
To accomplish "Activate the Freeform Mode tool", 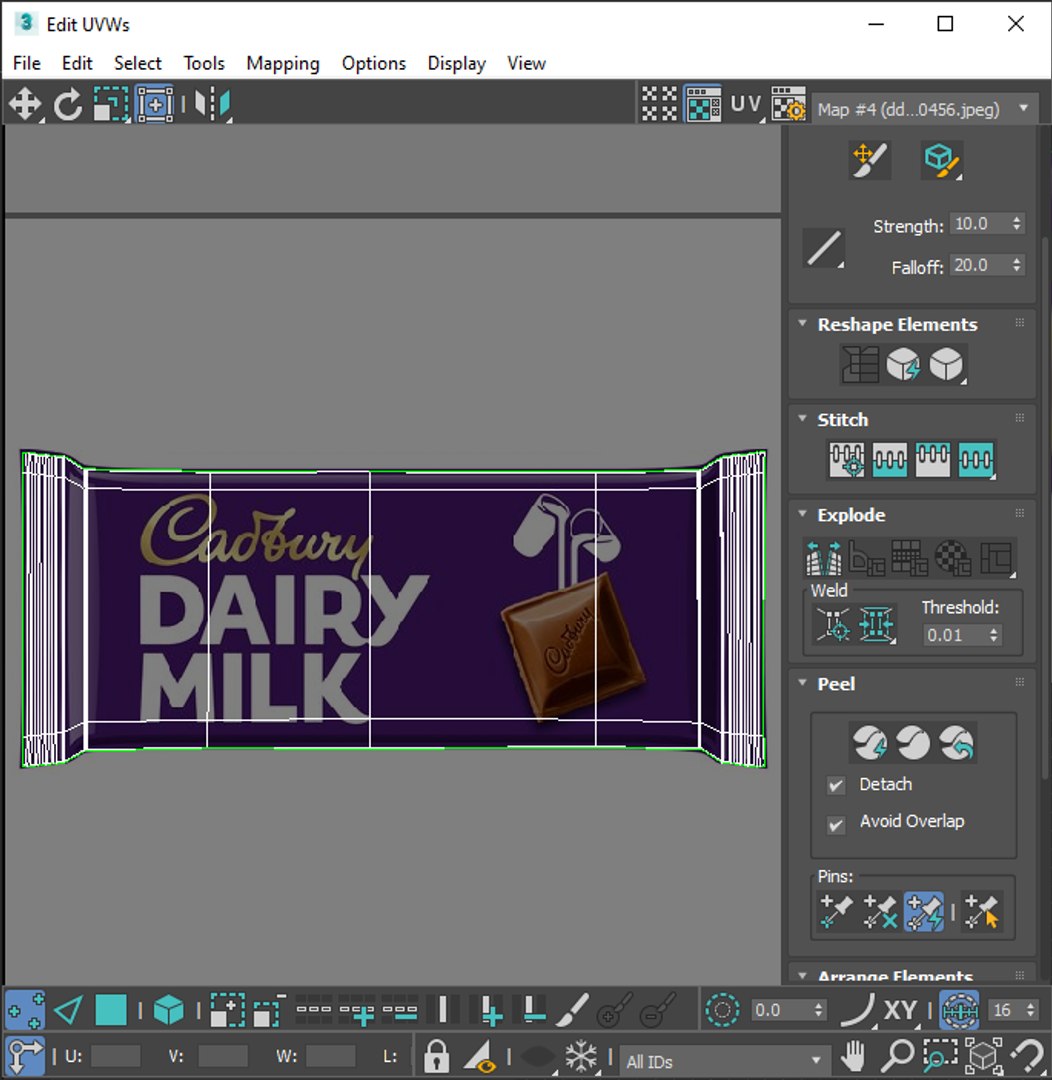I will (155, 105).
